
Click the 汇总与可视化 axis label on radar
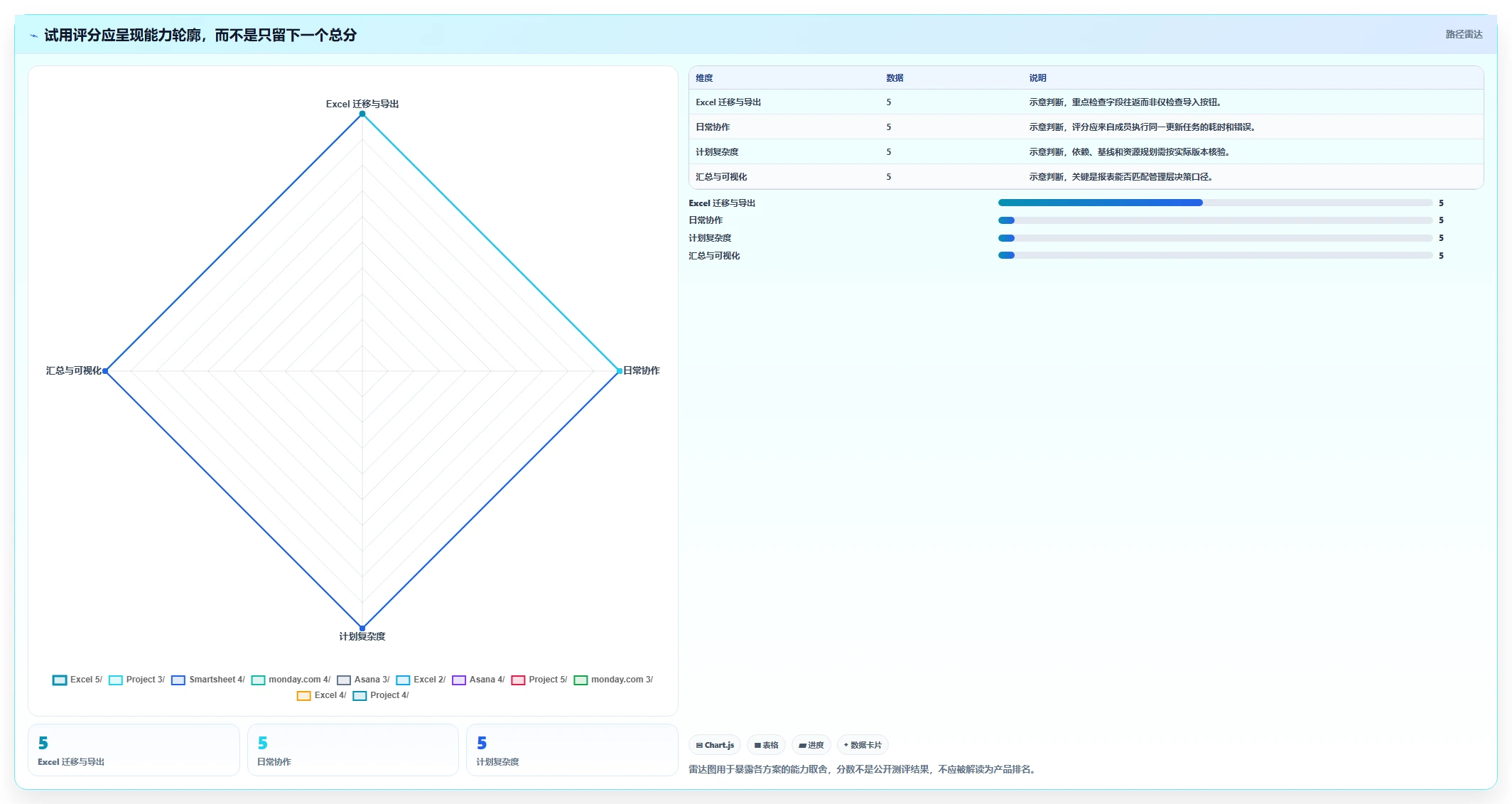[74, 370]
